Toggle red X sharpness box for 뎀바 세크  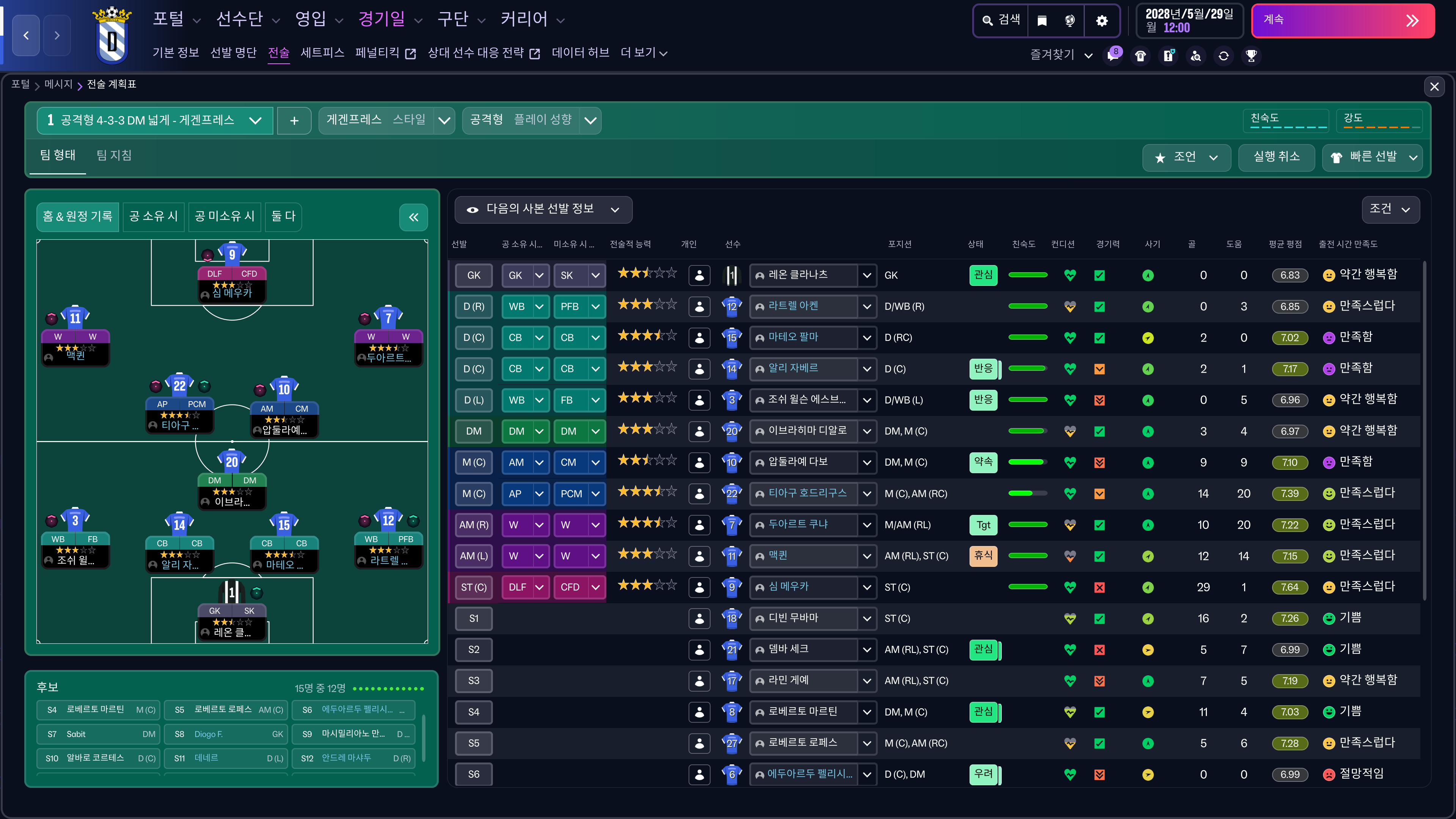tap(1099, 650)
